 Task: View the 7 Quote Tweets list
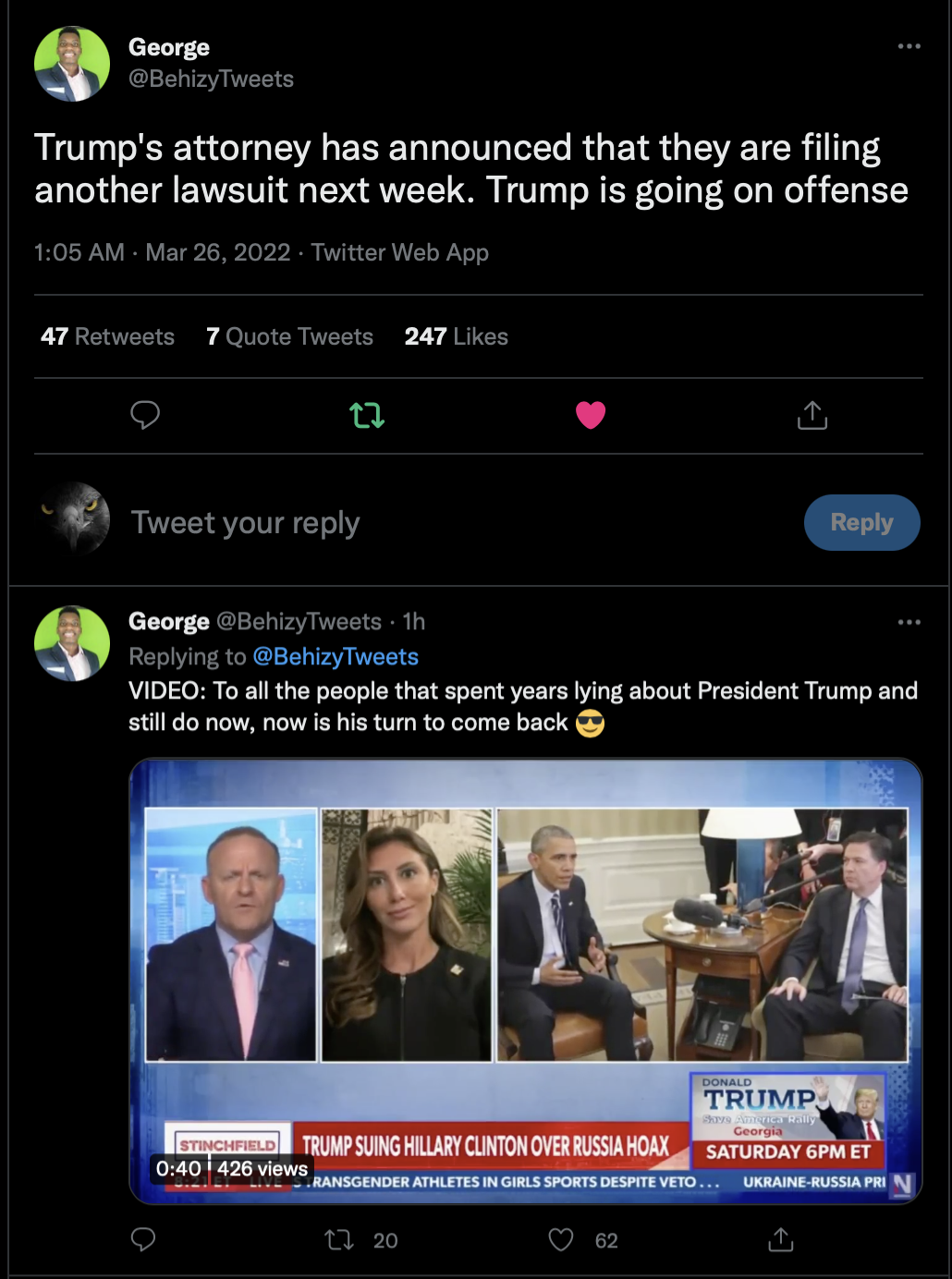289,336
